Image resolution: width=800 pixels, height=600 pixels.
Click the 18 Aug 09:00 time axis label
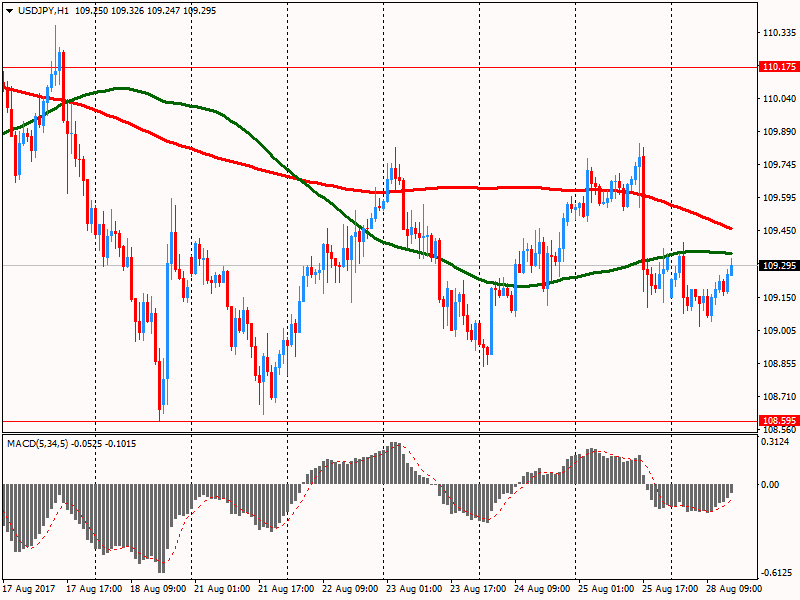click(158, 589)
